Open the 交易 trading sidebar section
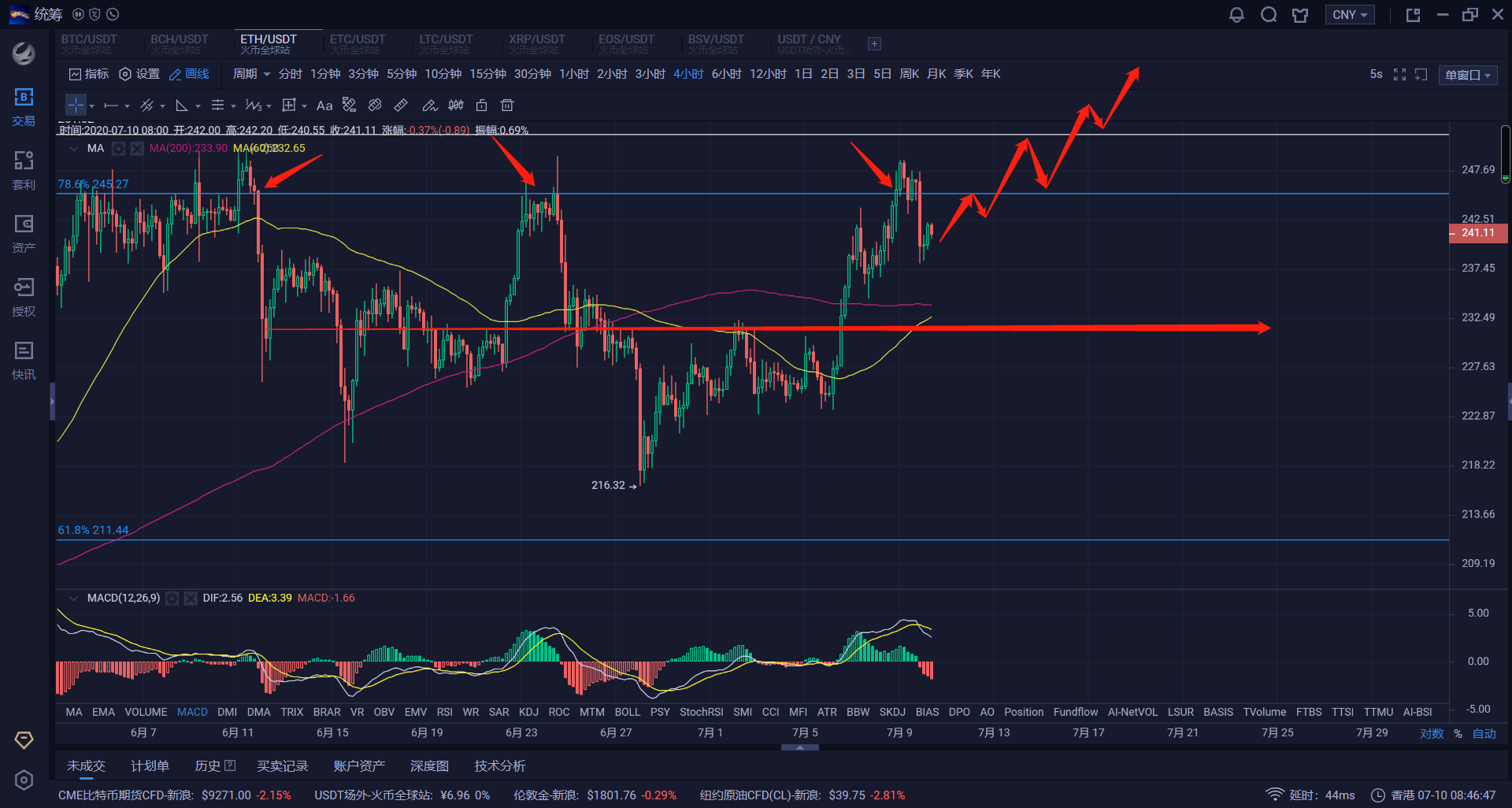The height and width of the screenshot is (808, 1512). pos(24,106)
